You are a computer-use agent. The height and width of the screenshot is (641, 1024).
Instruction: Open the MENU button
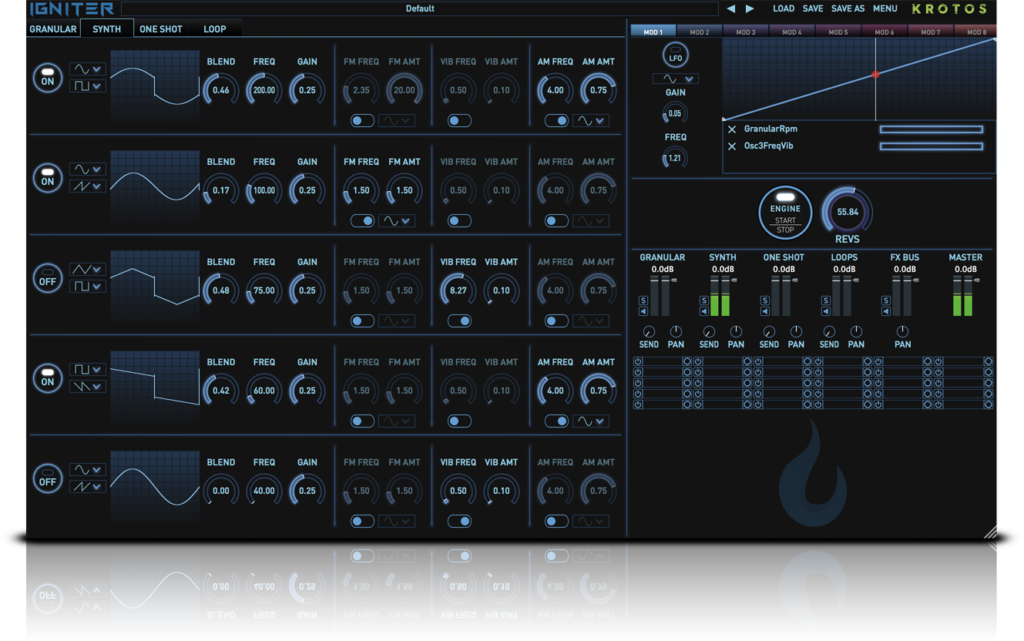point(885,8)
